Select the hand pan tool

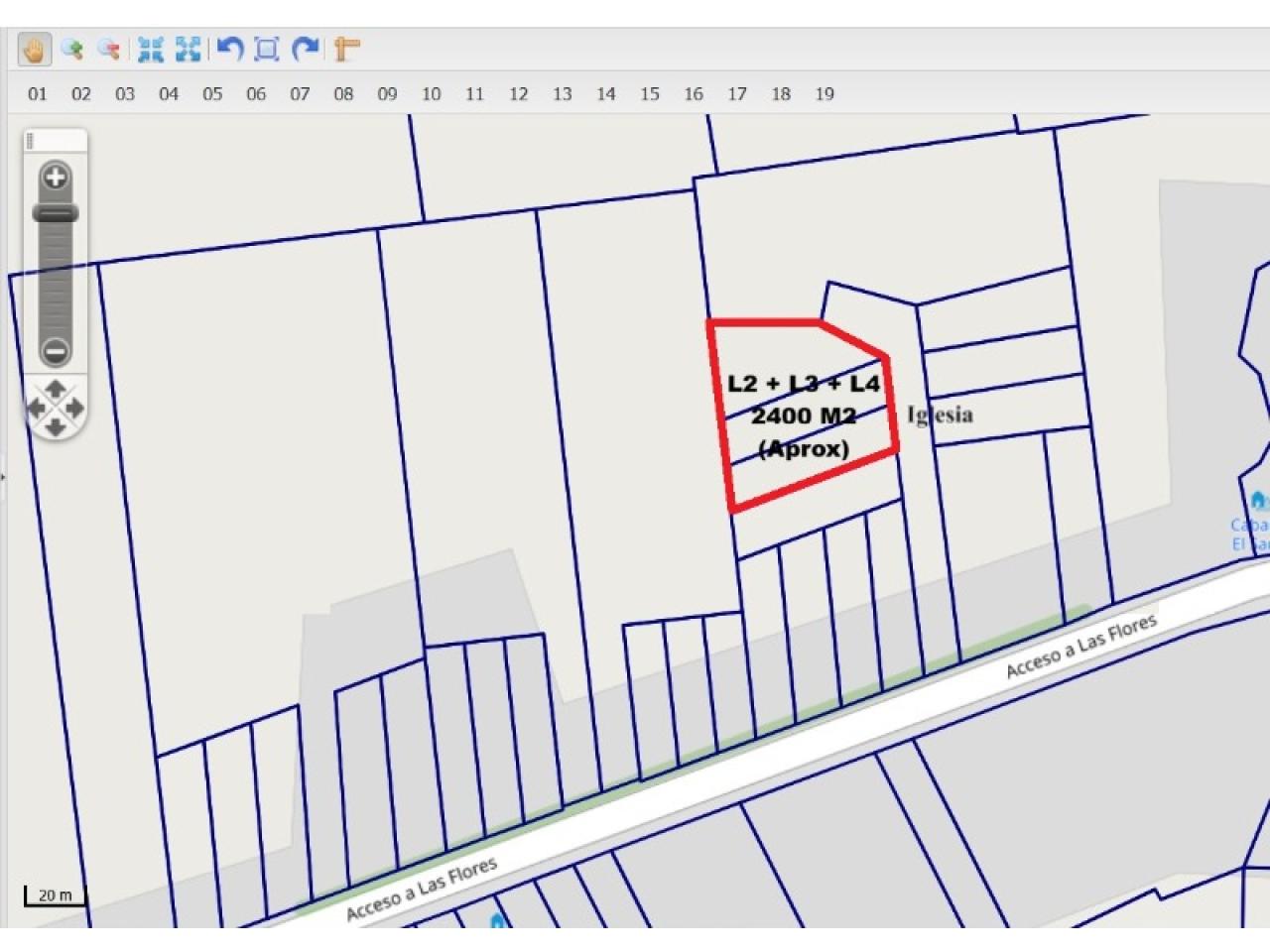(x=35, y=49)
